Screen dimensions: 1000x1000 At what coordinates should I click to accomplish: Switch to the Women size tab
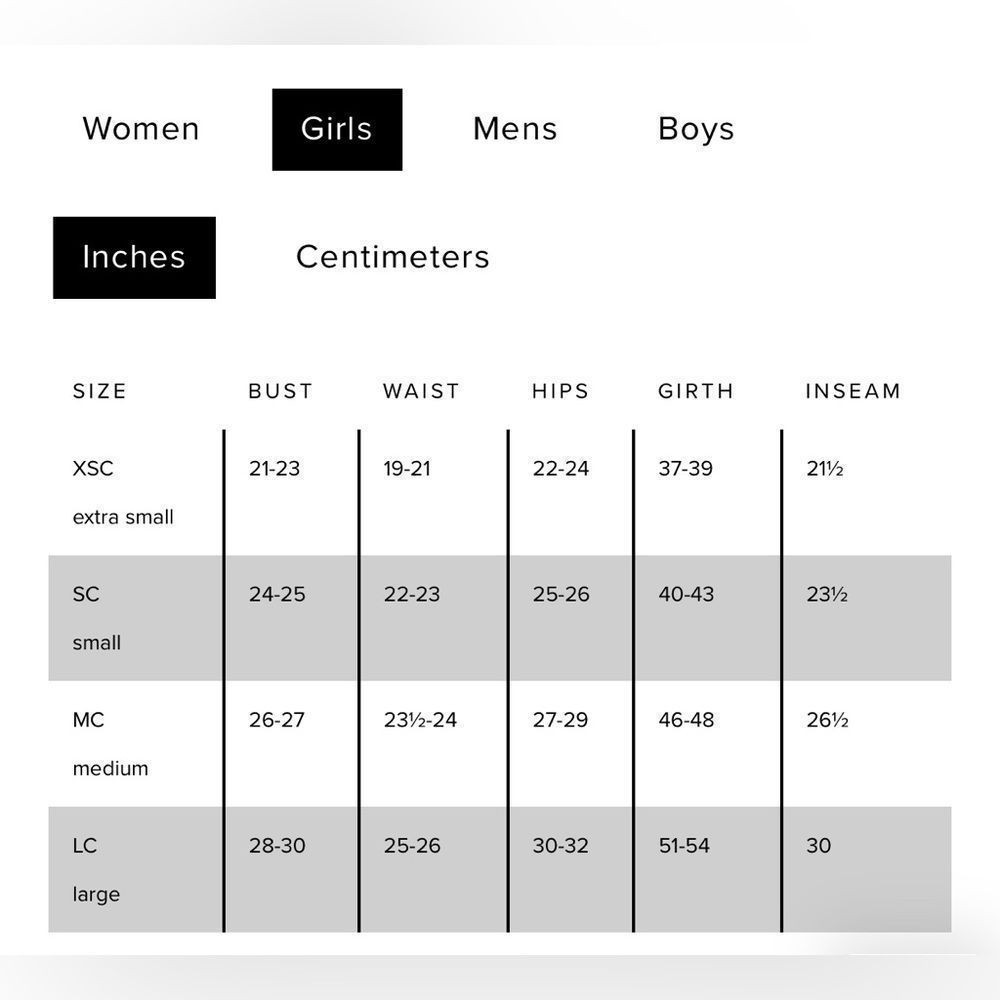pos(141,129)
